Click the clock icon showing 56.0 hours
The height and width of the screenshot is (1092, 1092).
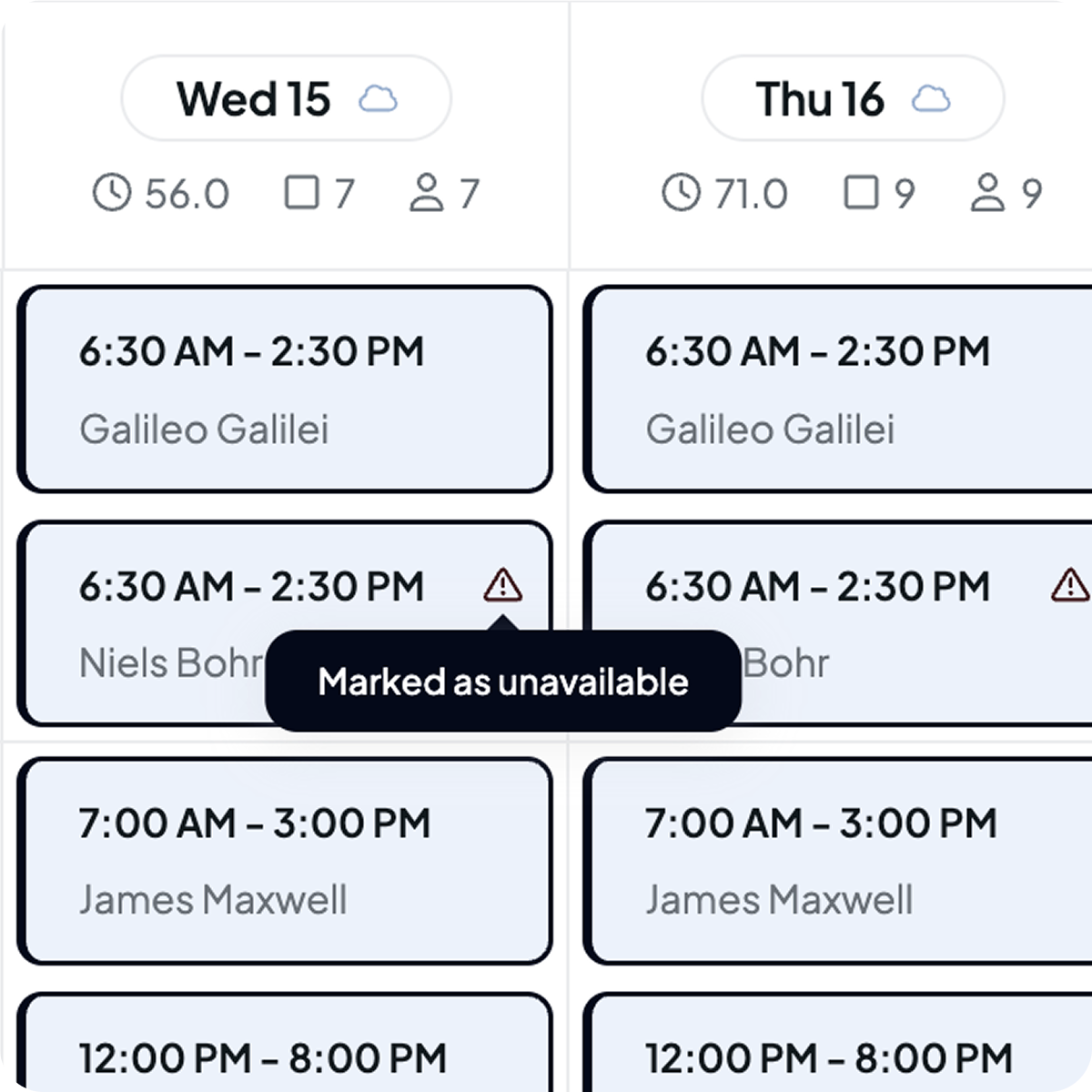[113, 192]
